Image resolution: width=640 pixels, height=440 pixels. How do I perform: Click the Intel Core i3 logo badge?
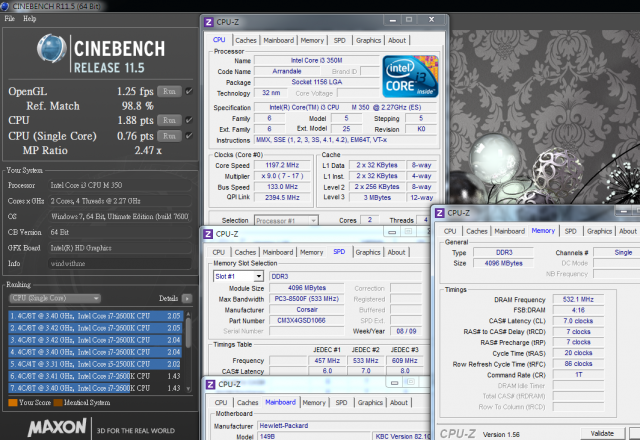[x=410, y=77]
